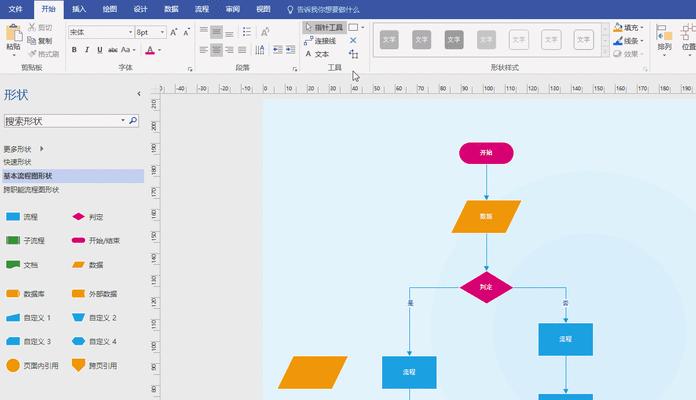Select the 判定 diamond stencil shape
Image resolution: width=696 pixels, height=400 pixels.
(79, 217)
